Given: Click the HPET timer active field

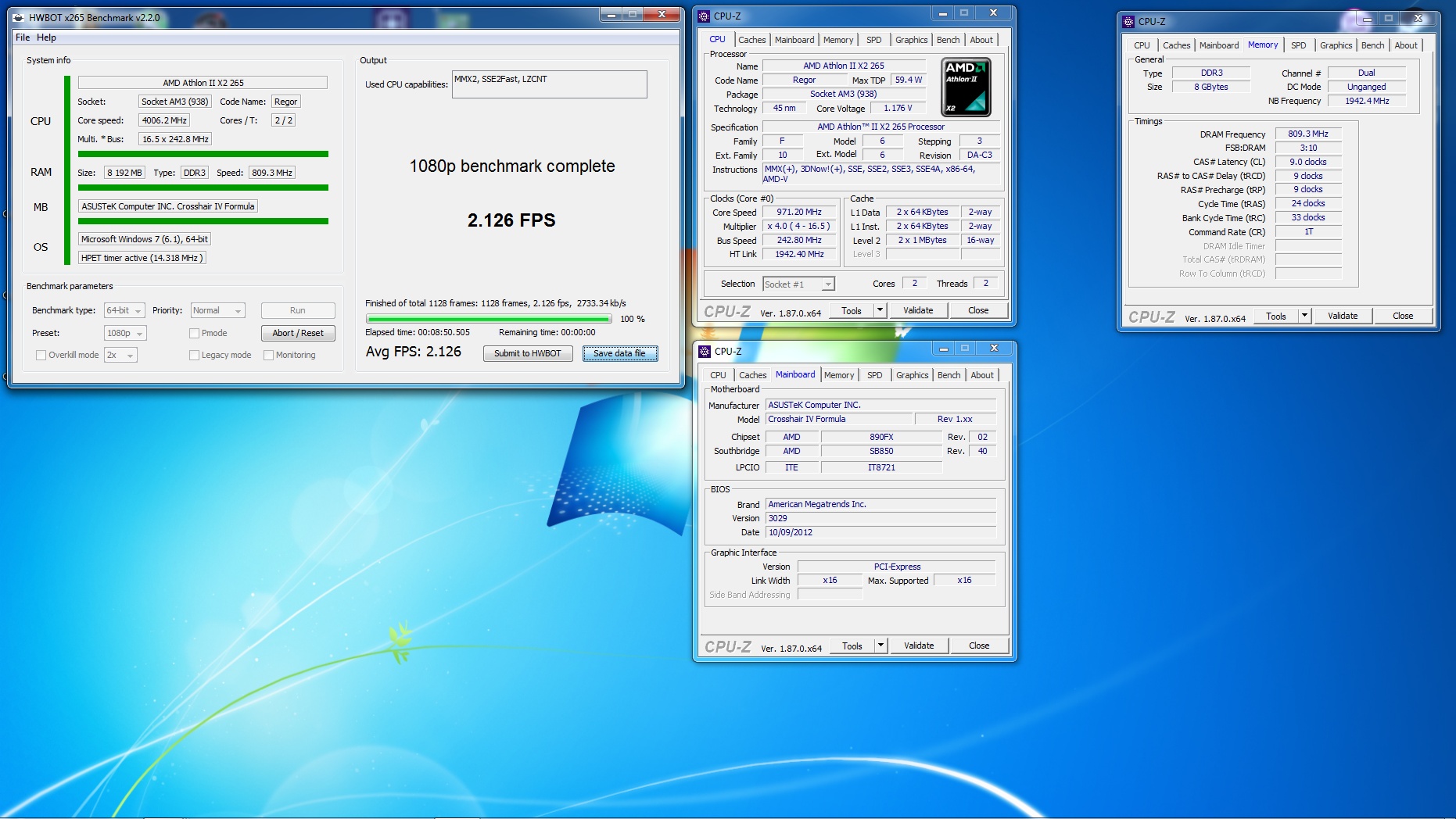Looking at the screenshot, I should [142, 258].
